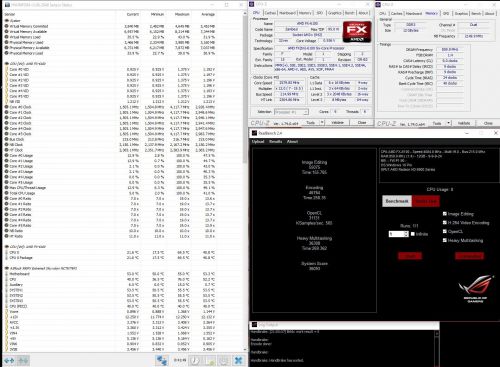This screenshot has height=367, width=500.
Task: Open the sensor settings icon in HWiNFO toolbar
Action: [224, 360]
